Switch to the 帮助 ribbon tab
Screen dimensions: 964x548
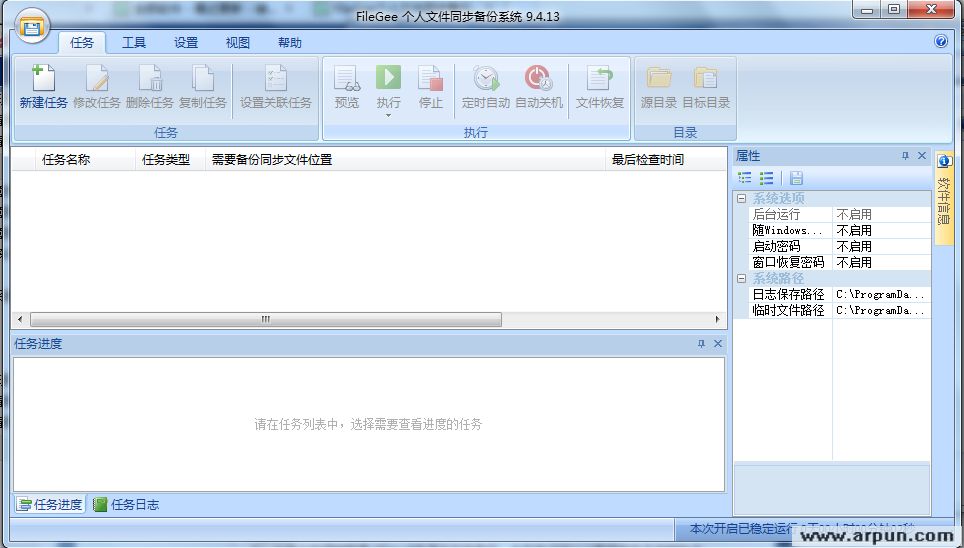tap(290, 42)
